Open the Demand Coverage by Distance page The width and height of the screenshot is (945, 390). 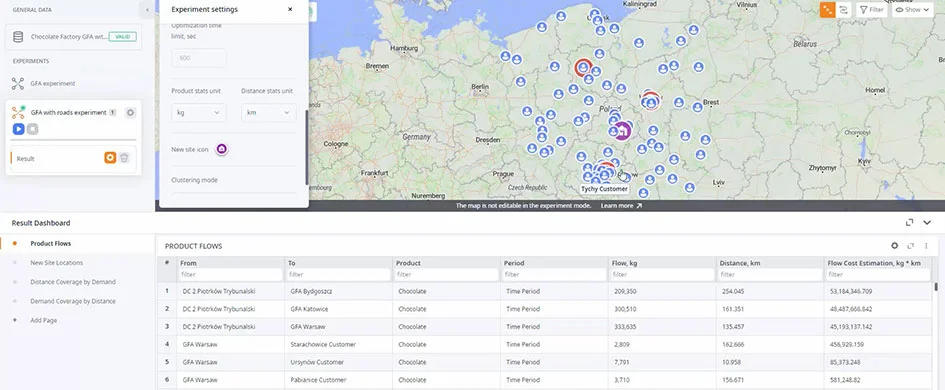click(72, 301)
